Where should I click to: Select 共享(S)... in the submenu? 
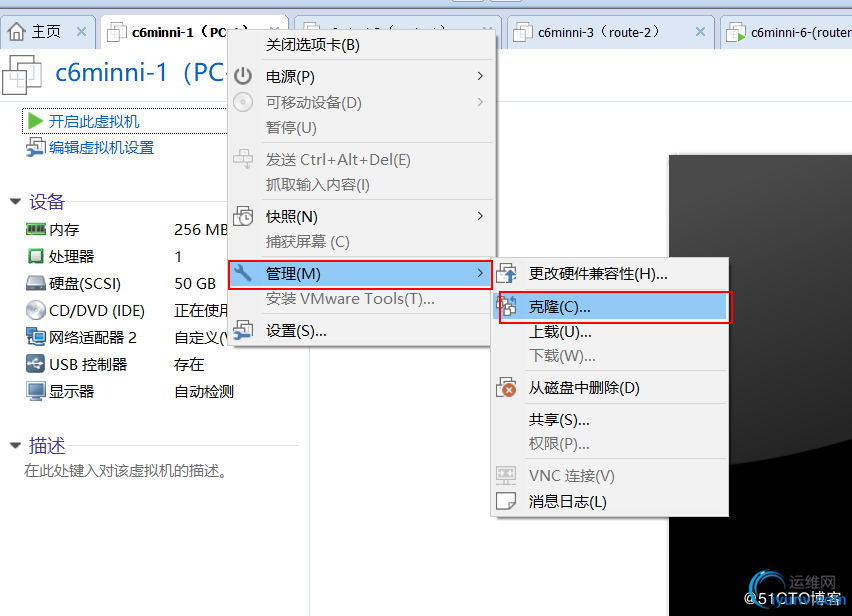[x=610, y=420]
